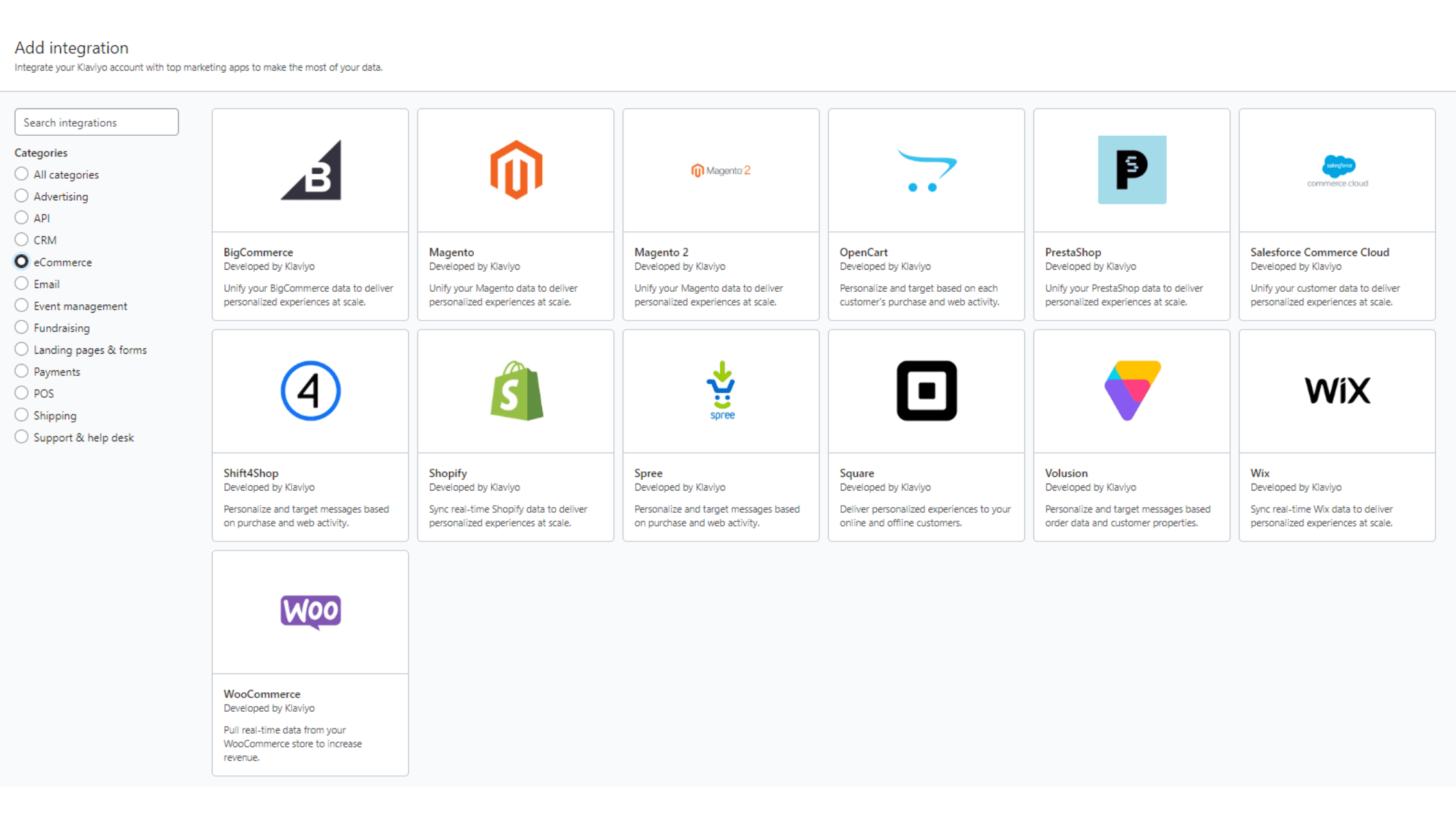Click the green Shopify bag logo
Screen dimensions: 1456x819
tap(516, 391)
